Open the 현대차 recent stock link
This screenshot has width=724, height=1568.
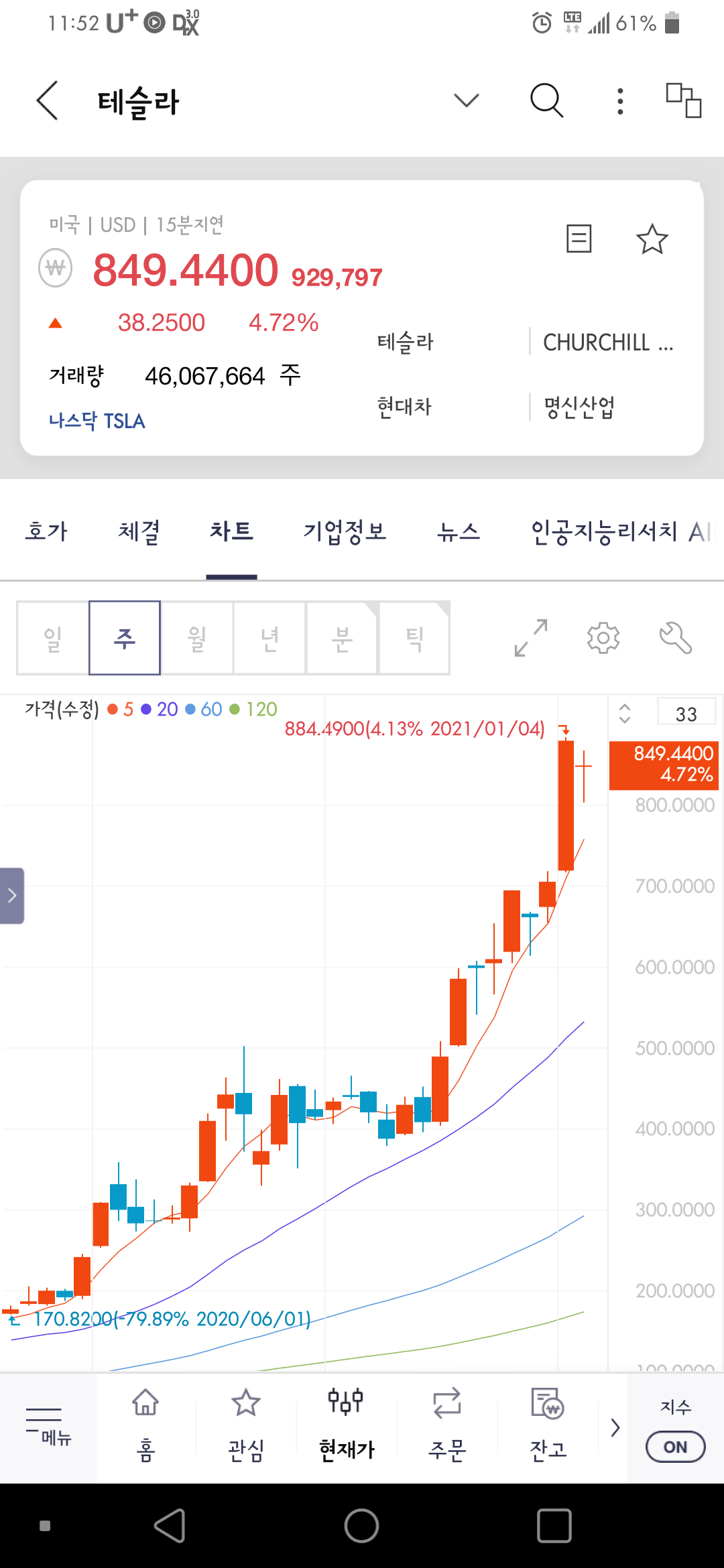pyautogui.click(x=404, y=407)
